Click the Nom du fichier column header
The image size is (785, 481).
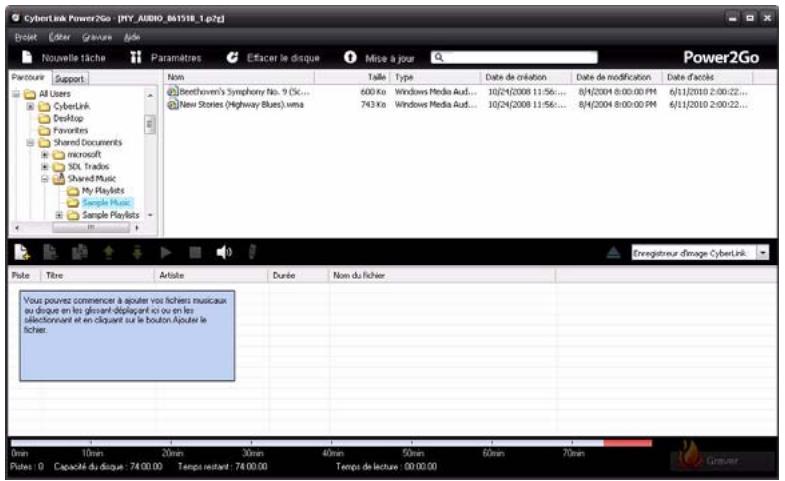click(442, 275)
